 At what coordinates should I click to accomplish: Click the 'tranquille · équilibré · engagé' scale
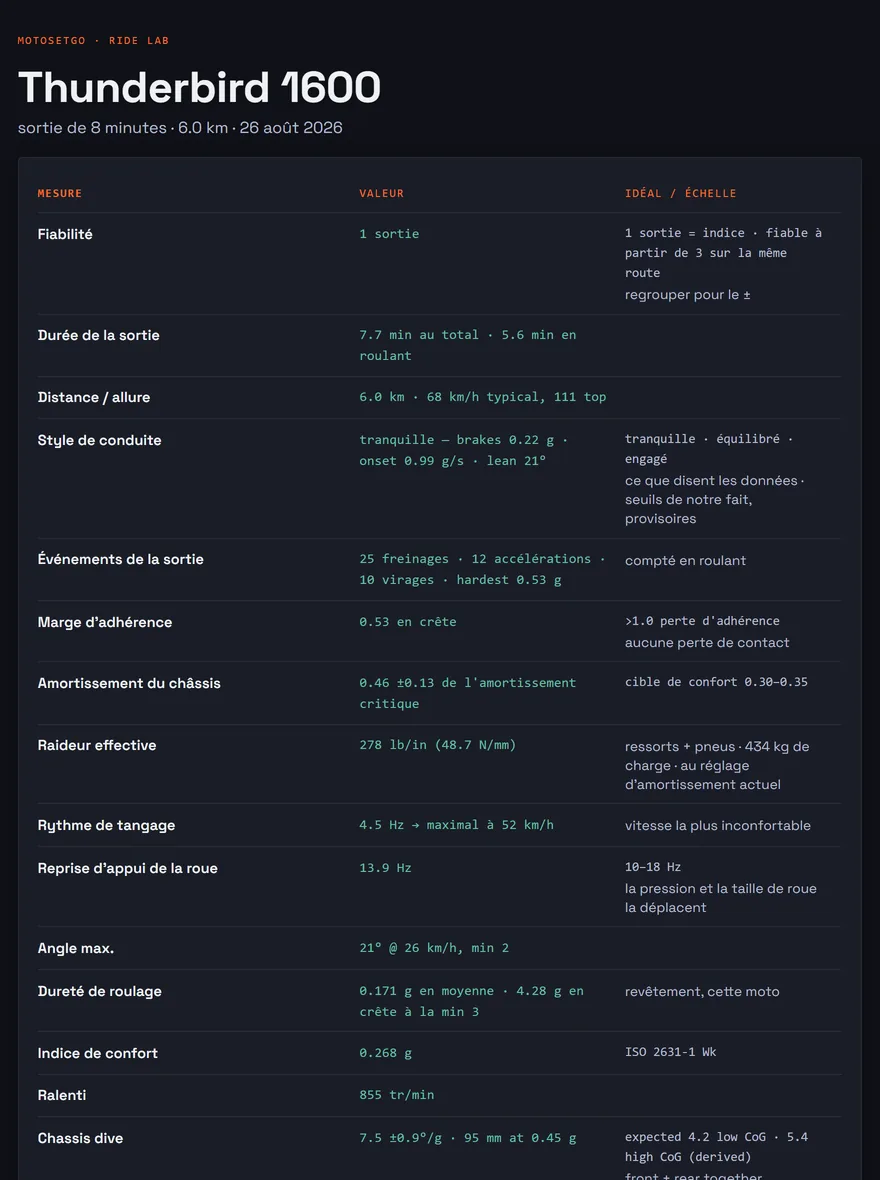pyautogui.click(x=708, y=449)
